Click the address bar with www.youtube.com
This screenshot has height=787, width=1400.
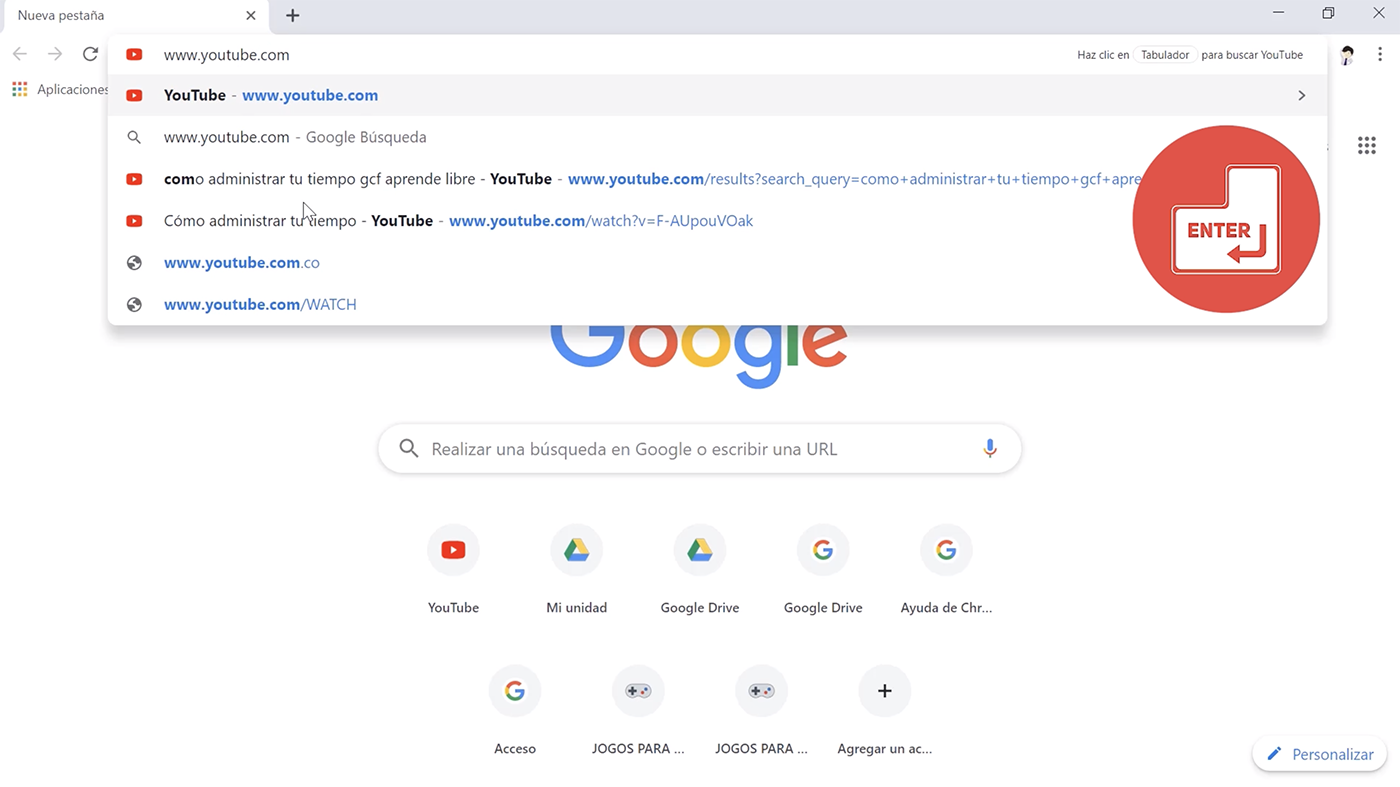coord(717,55)
